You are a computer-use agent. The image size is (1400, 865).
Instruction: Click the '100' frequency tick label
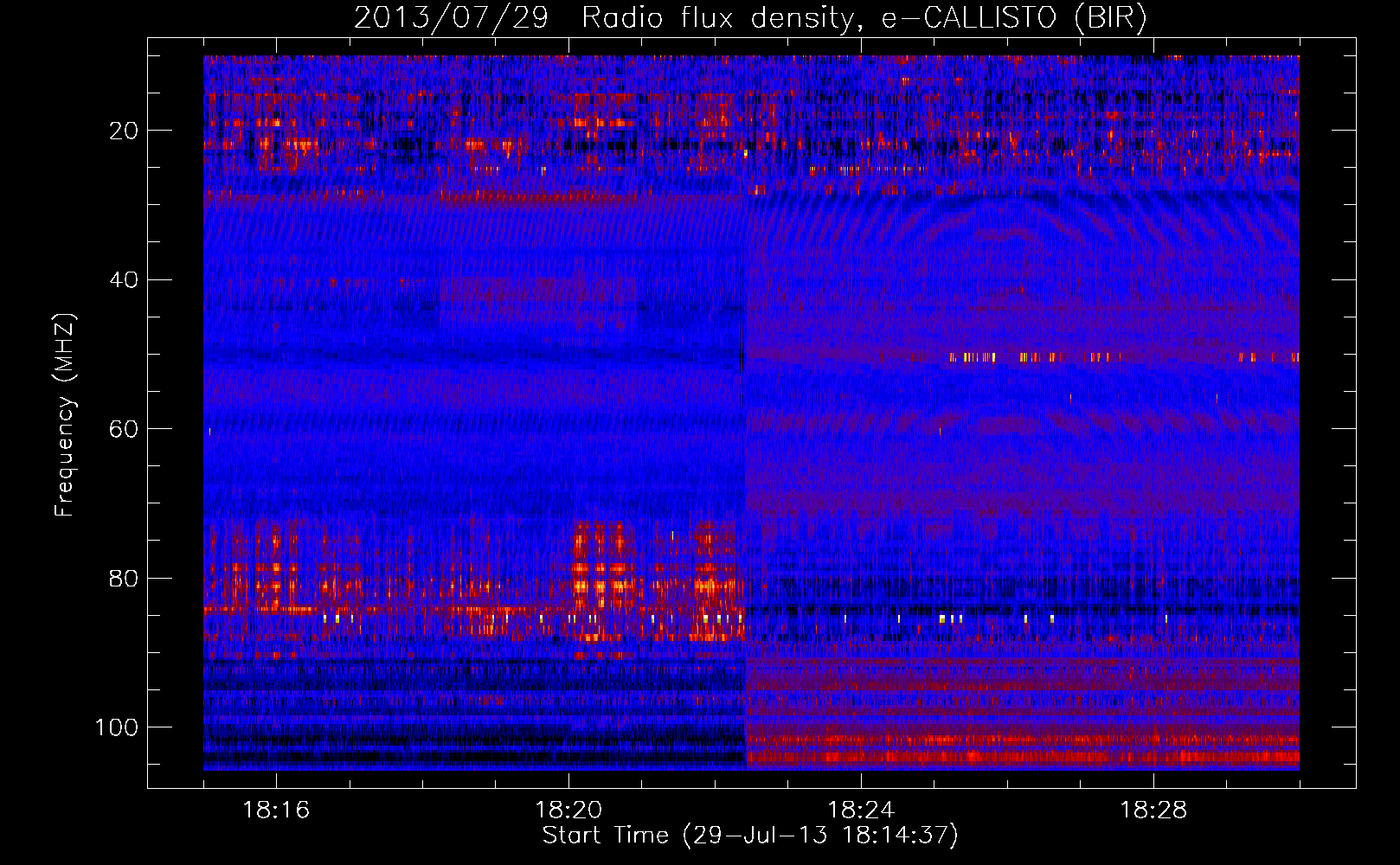tap(118, 727)
